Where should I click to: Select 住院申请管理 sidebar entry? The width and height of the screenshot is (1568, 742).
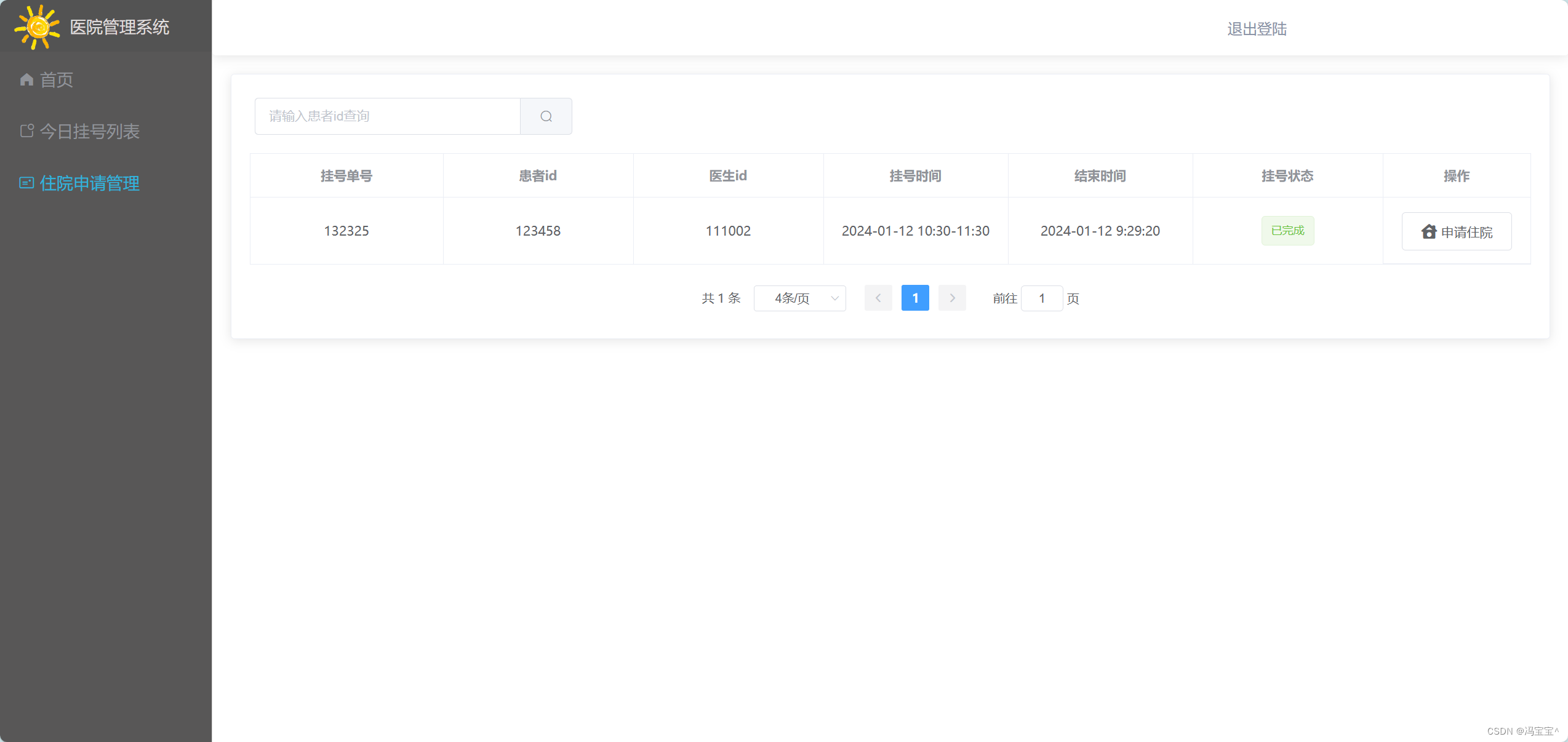[x=89, y=183]
